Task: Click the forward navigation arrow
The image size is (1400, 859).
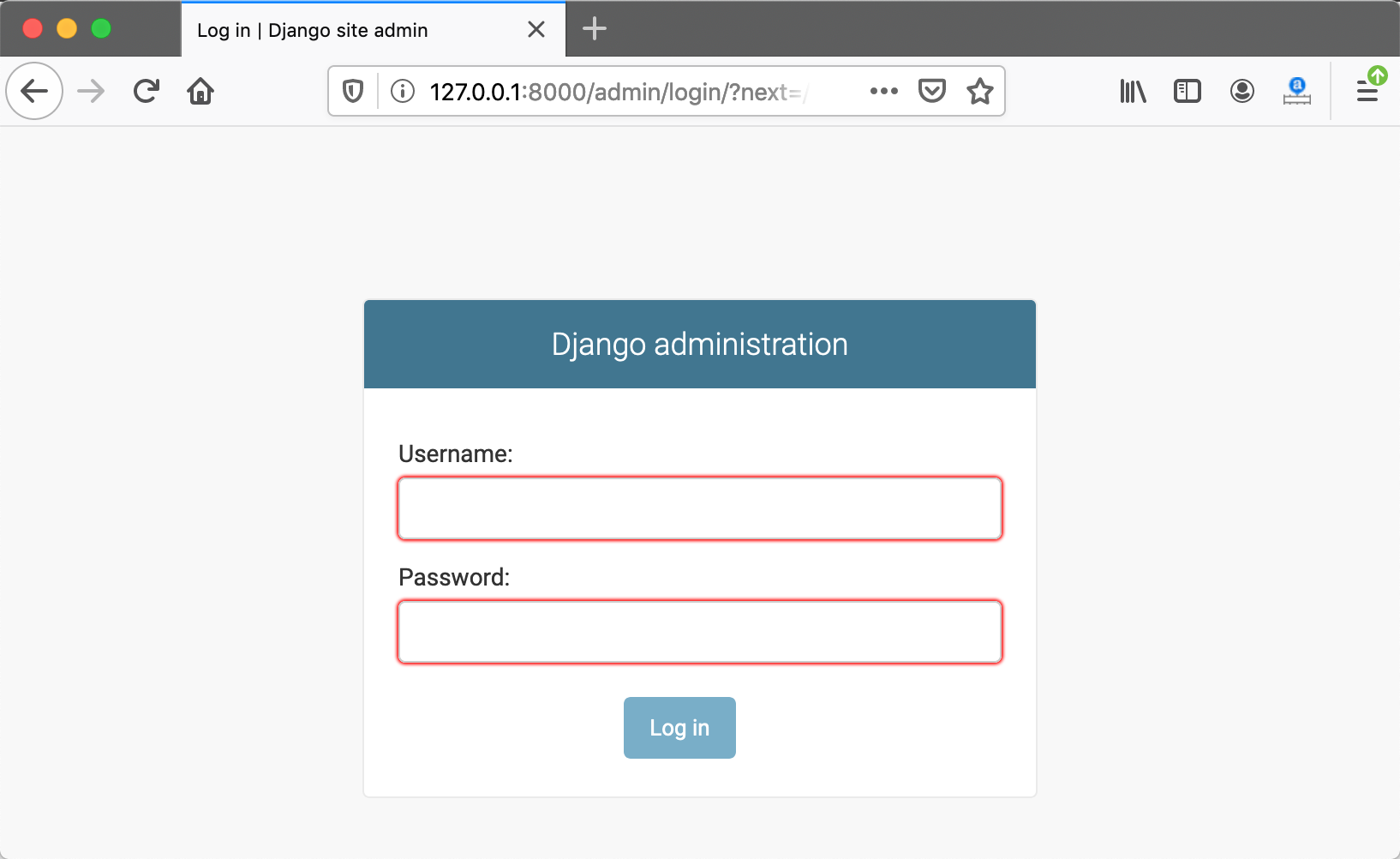Action: coord(91,91)
